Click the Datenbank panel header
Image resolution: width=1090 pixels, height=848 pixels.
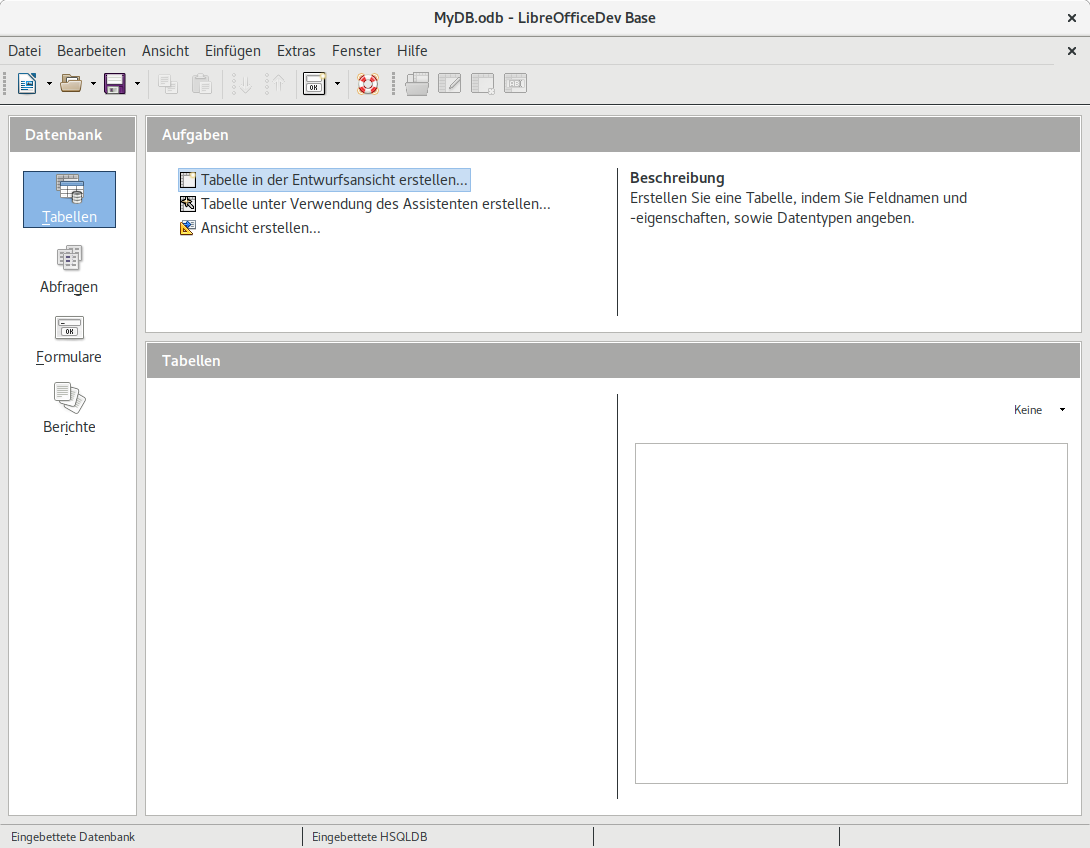point(72,135)
